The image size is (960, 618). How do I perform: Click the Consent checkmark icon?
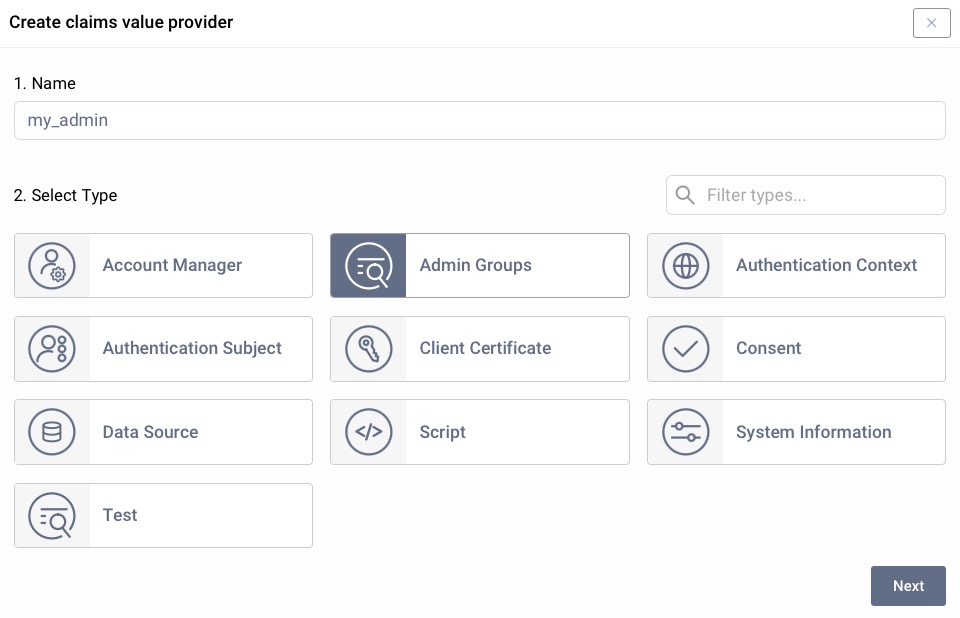click(685, 348)
